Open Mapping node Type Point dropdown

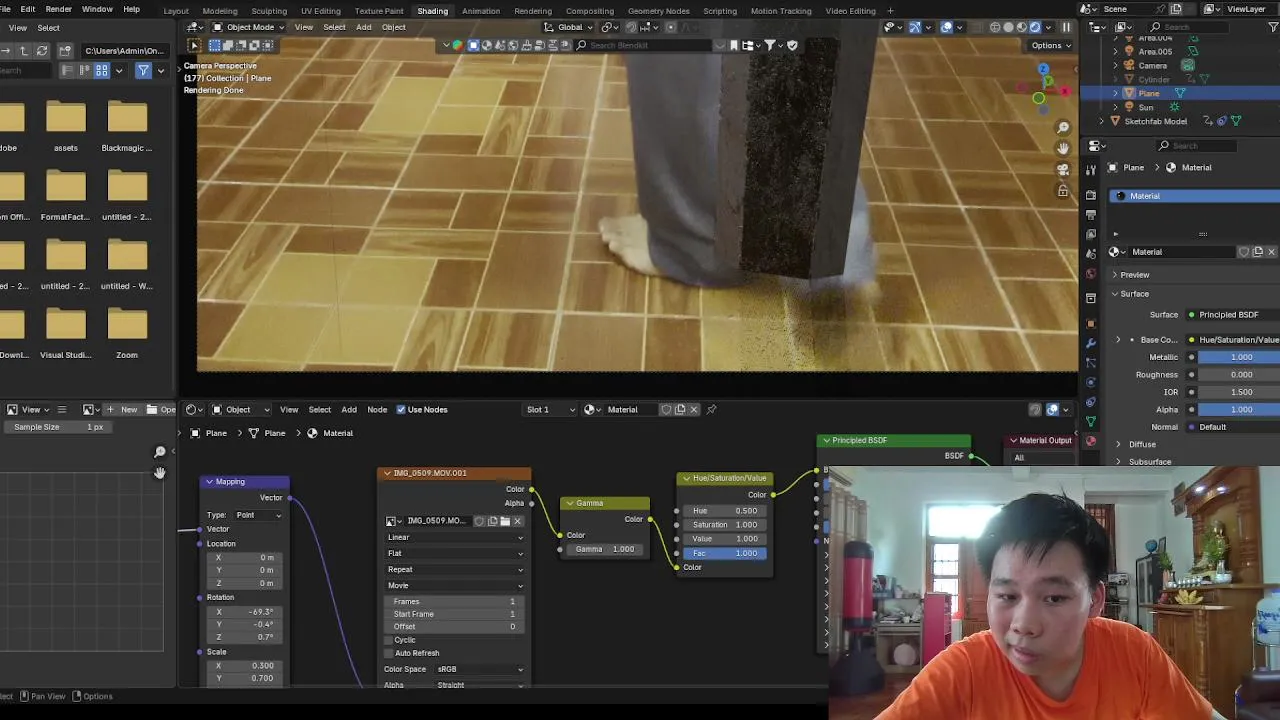coord(258,515)
